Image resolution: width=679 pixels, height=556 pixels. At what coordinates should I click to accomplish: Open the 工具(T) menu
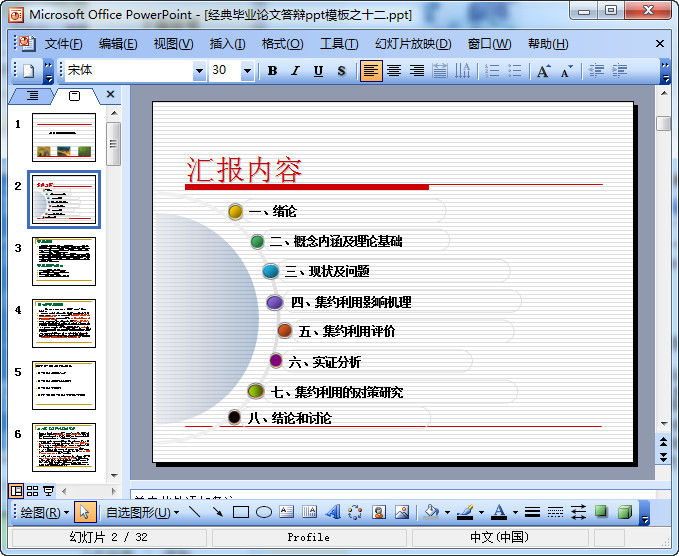[339, 44]
